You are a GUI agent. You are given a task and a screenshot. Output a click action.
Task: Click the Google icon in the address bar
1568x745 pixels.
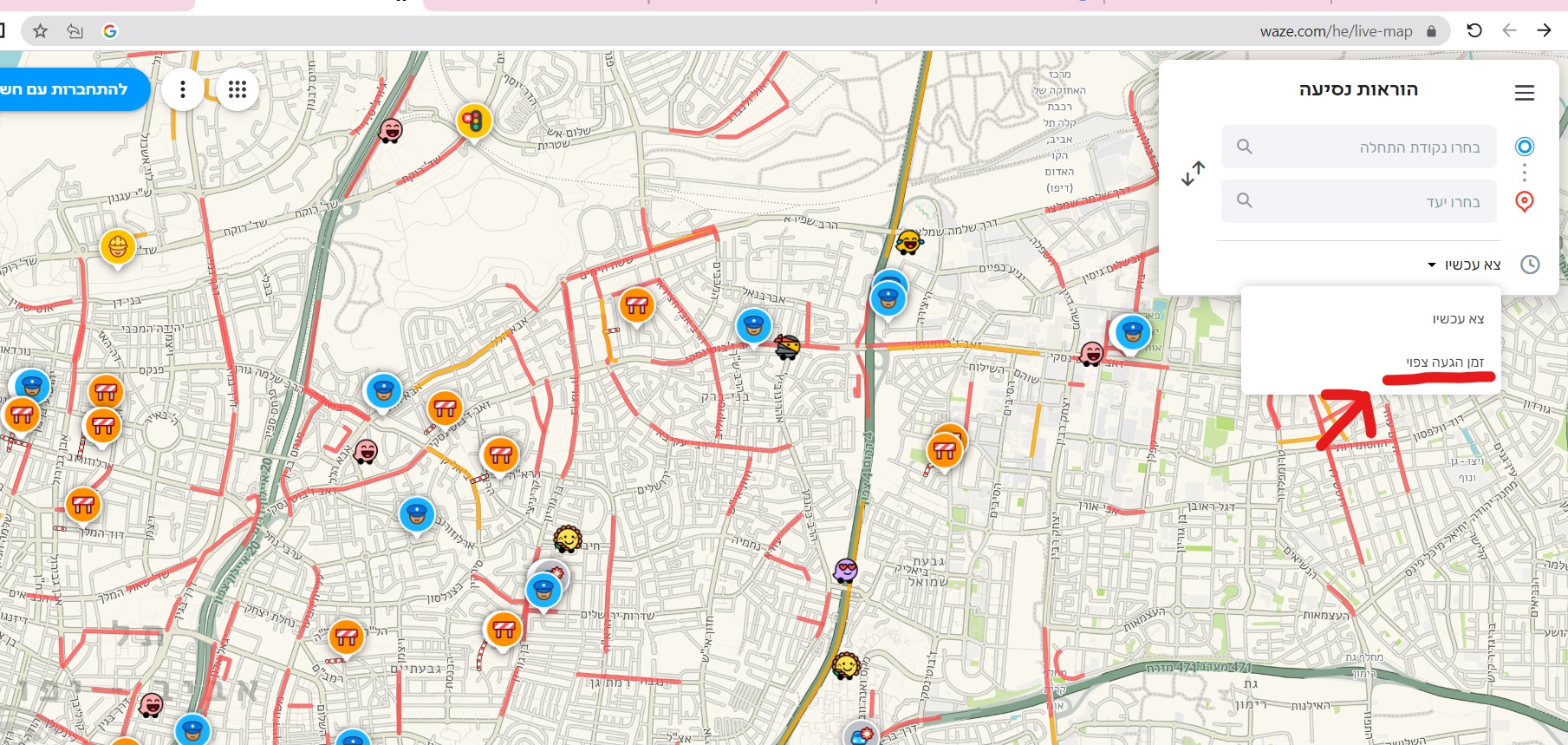coord(110,31)
